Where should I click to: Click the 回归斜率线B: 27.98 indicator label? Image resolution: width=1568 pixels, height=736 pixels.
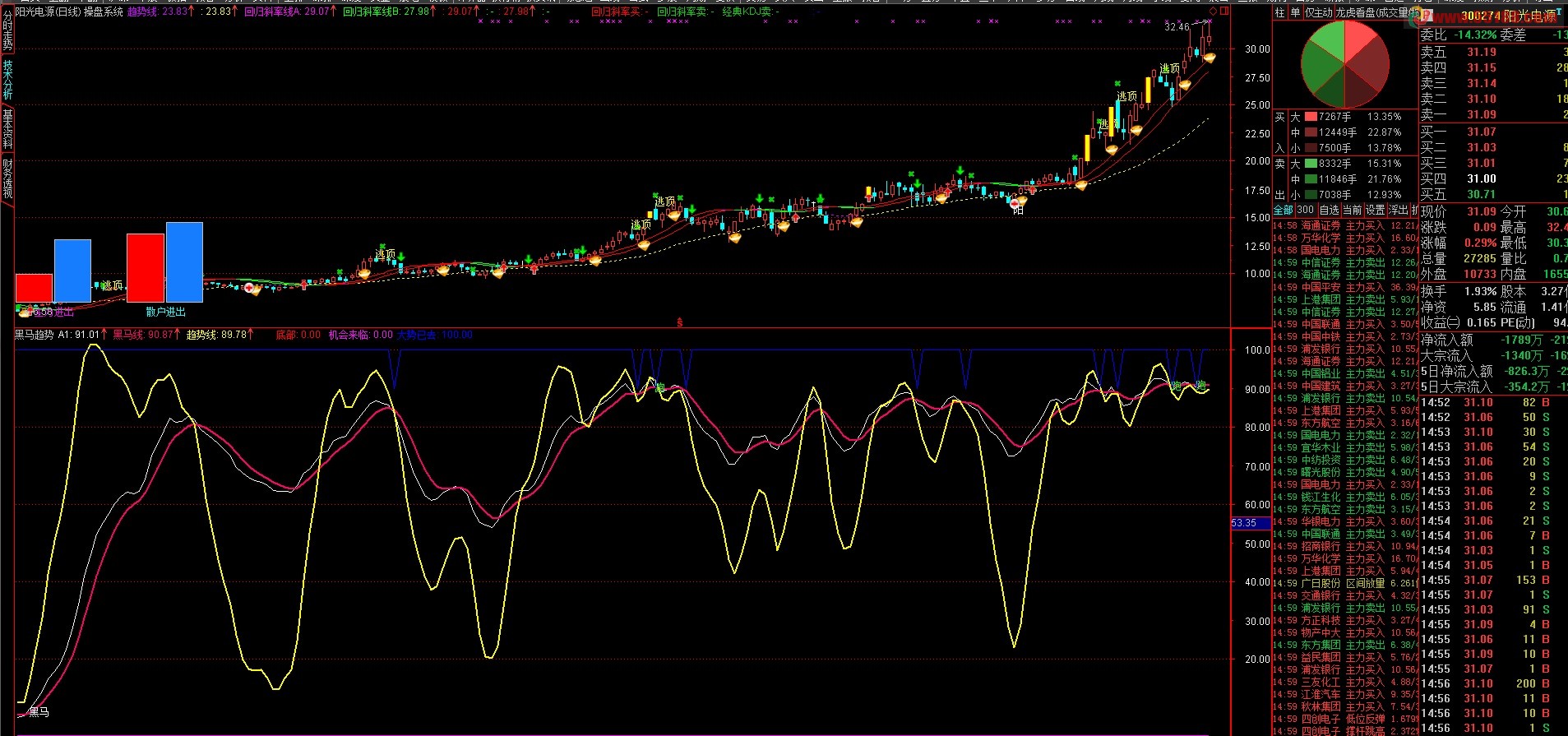point(390,12)
